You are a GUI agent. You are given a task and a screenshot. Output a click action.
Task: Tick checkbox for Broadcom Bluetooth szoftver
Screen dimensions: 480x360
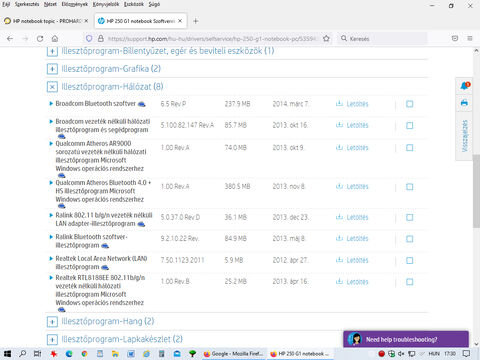pos(410,104)
